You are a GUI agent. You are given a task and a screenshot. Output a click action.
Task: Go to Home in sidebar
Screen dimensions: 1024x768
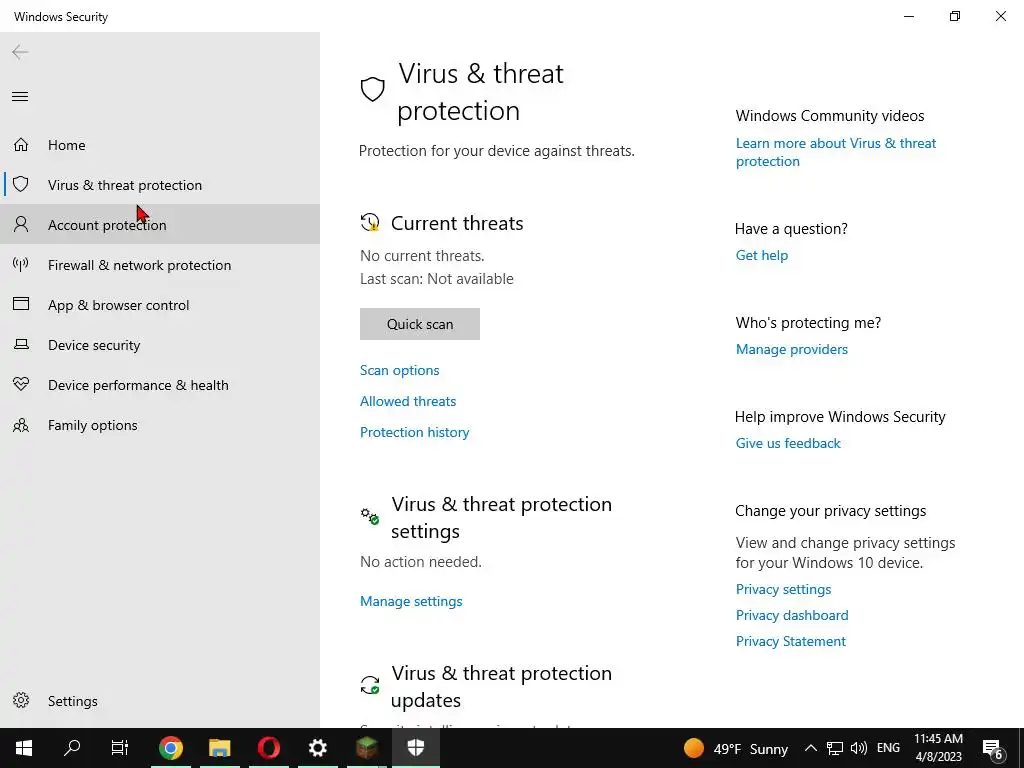[160, 144]
